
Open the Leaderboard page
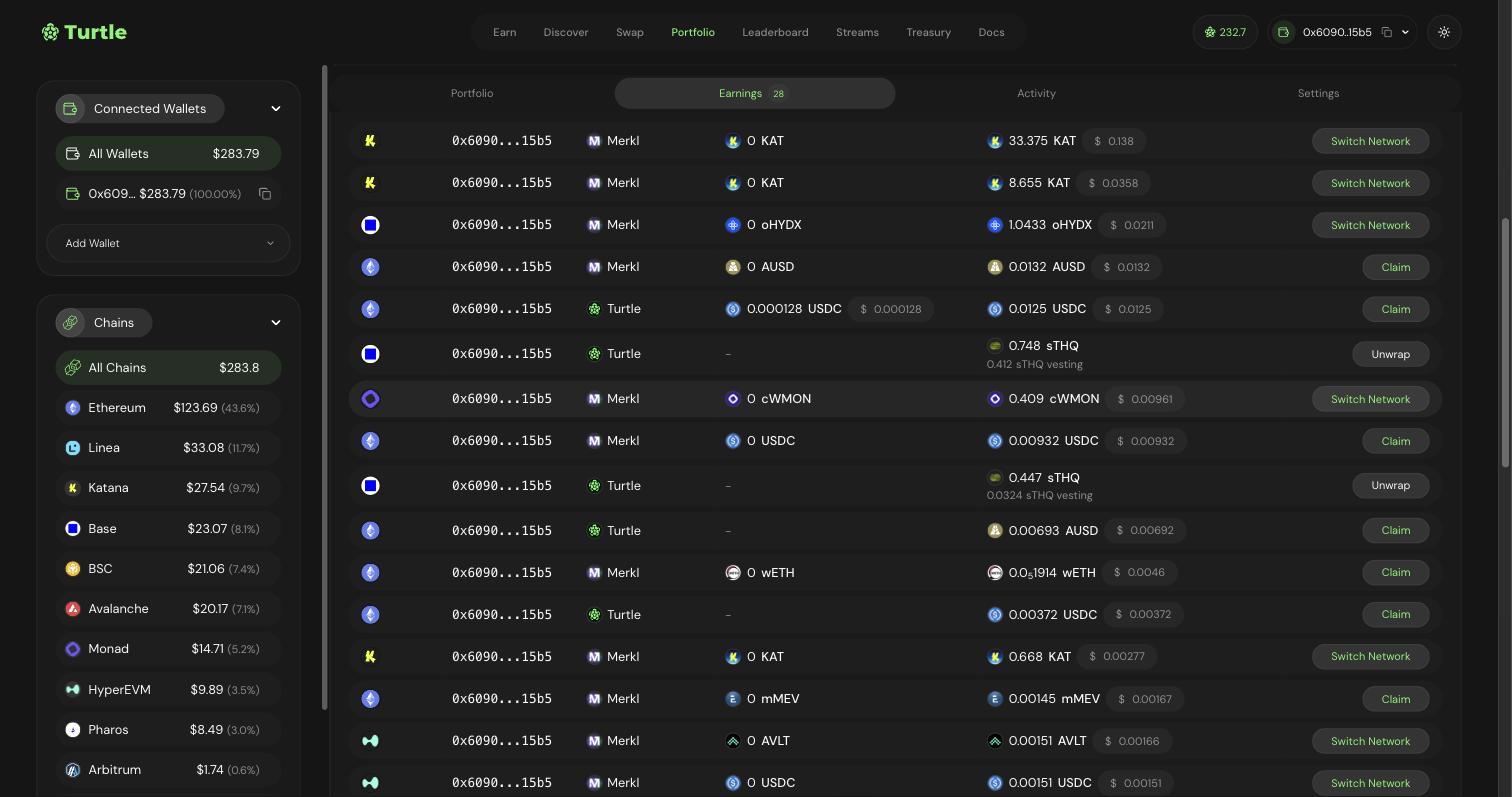pos(775,32)
